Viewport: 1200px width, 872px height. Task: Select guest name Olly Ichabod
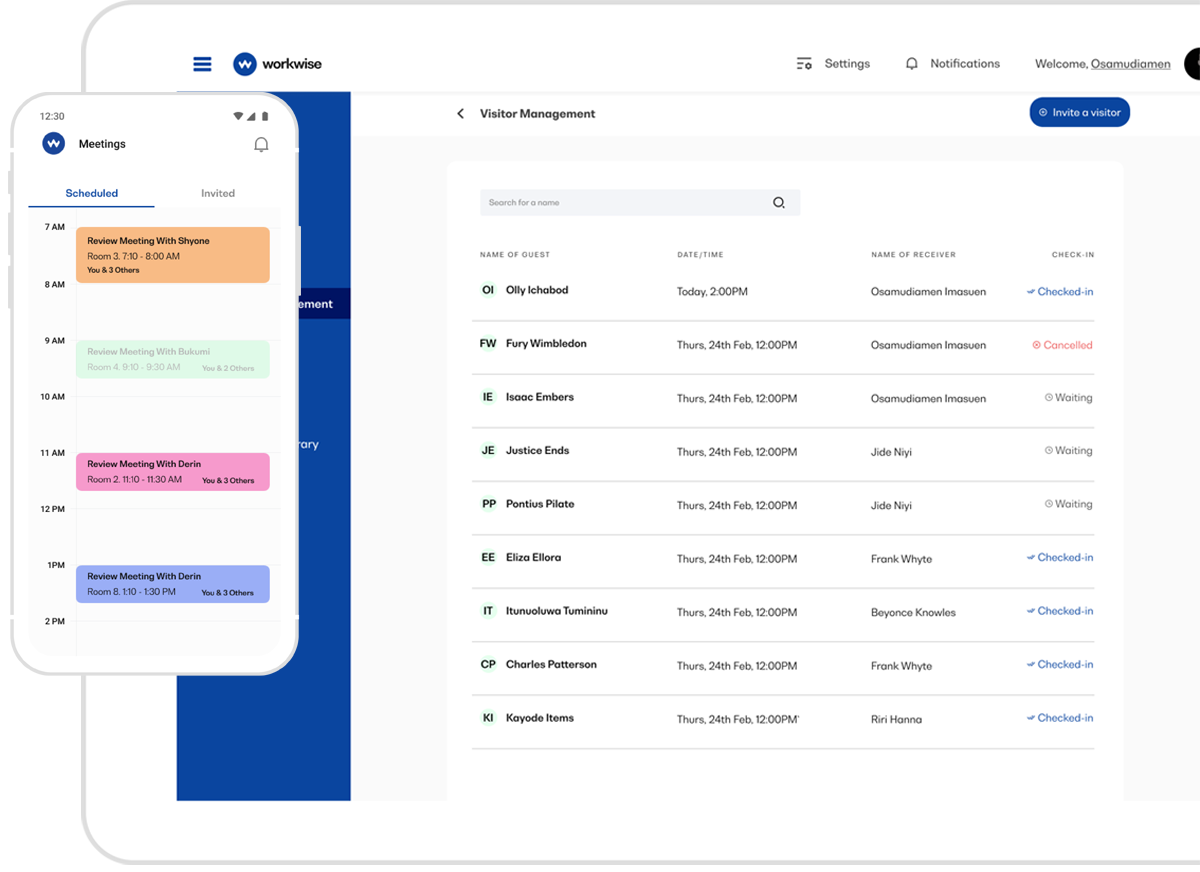[x=537, y=290]
